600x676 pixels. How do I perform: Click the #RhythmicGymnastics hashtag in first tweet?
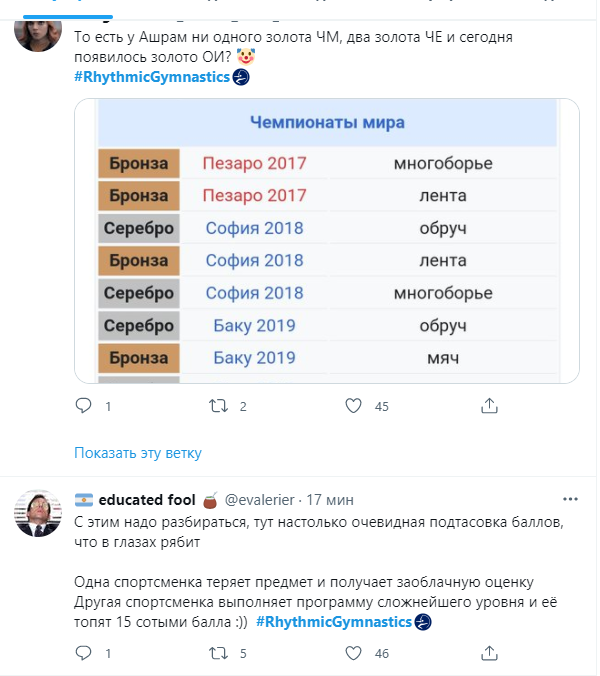point(152,78)
